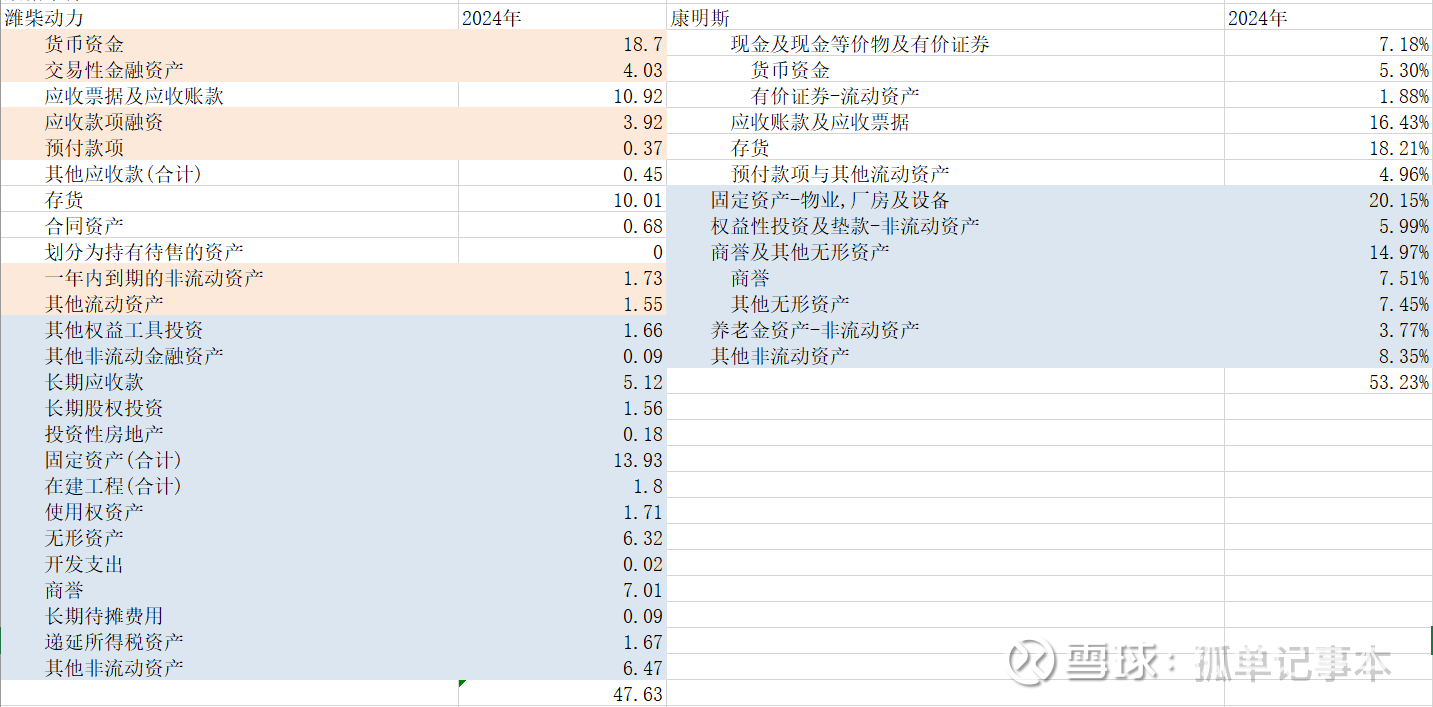Select the value 7.18% cell
The width and height of the screenshot is (1433, 707).
coord(1328,44)
